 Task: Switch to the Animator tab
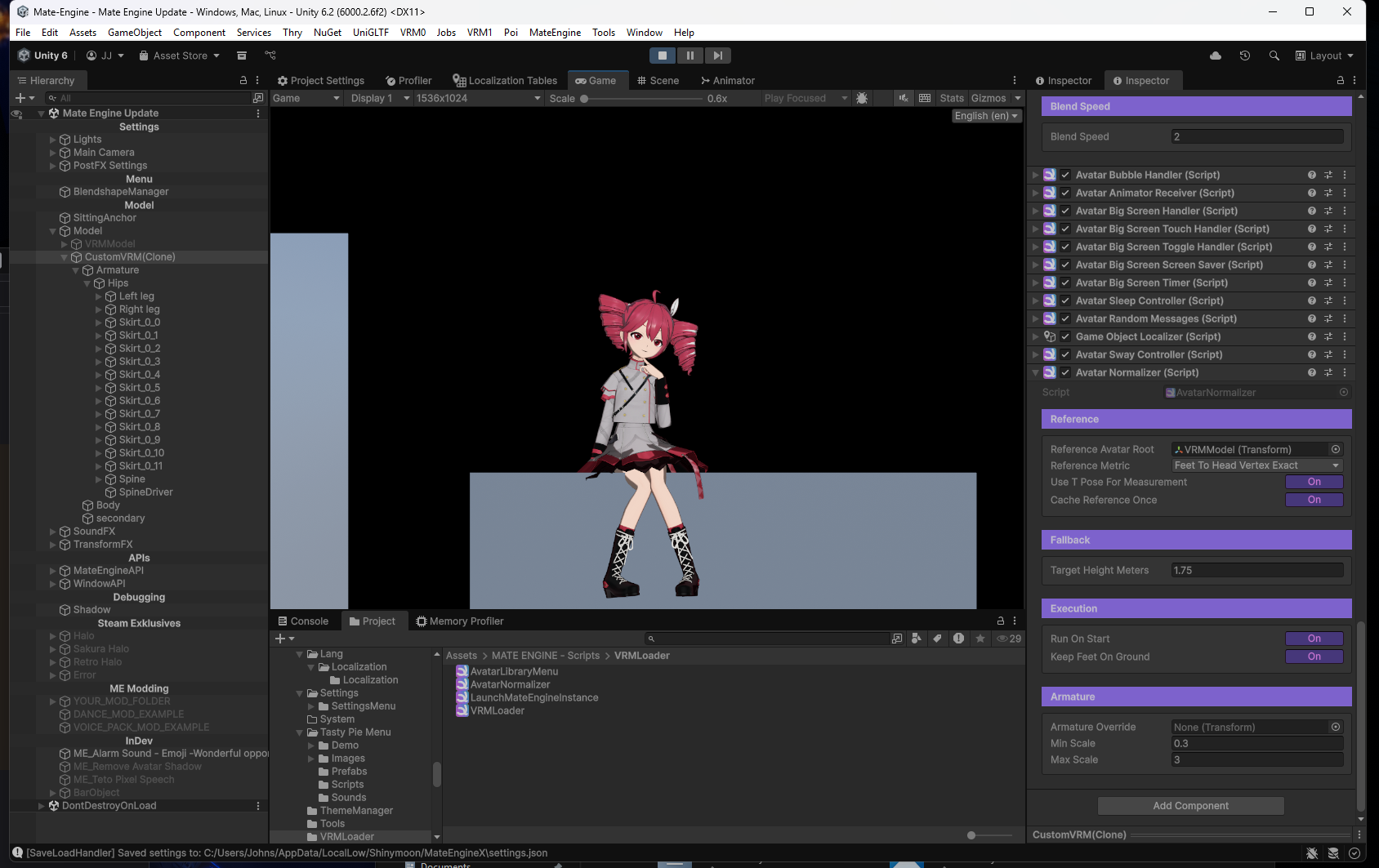[x=727, y=80]
